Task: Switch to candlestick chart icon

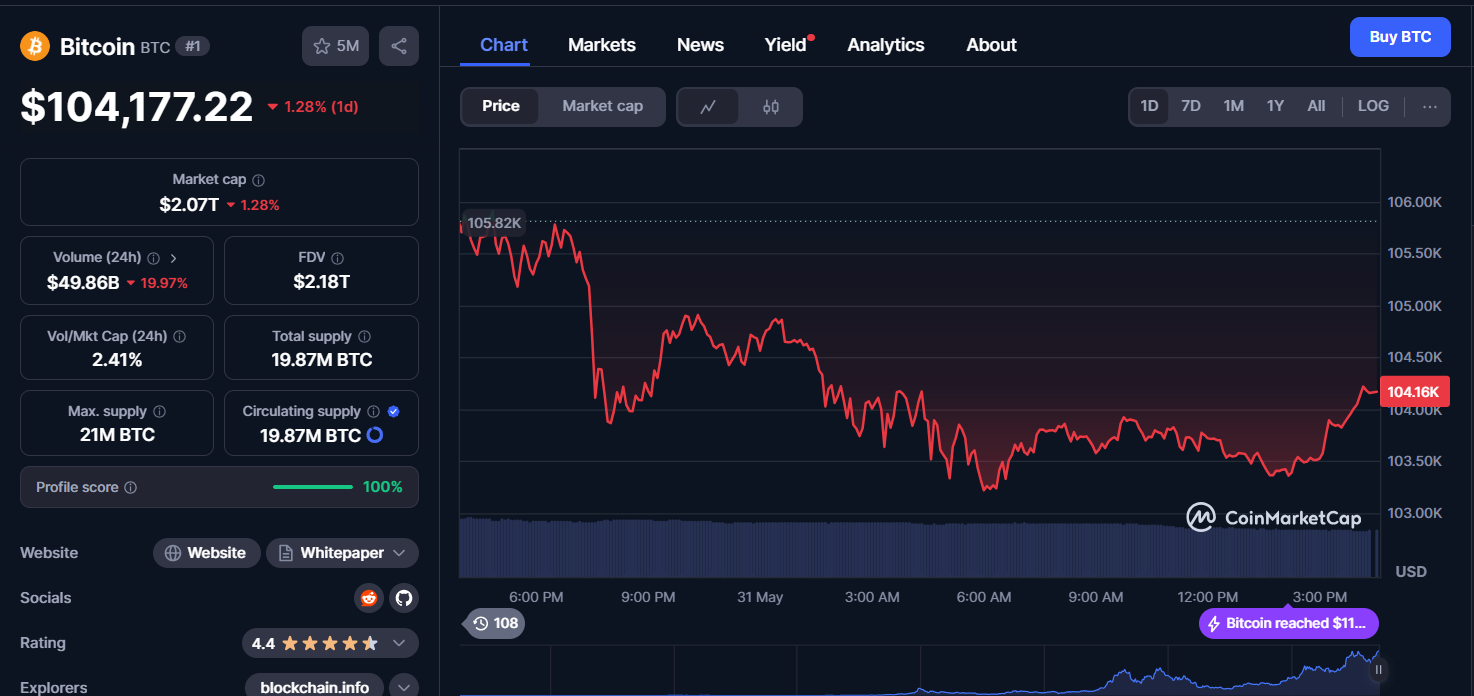Action: [x=771, y=107]
